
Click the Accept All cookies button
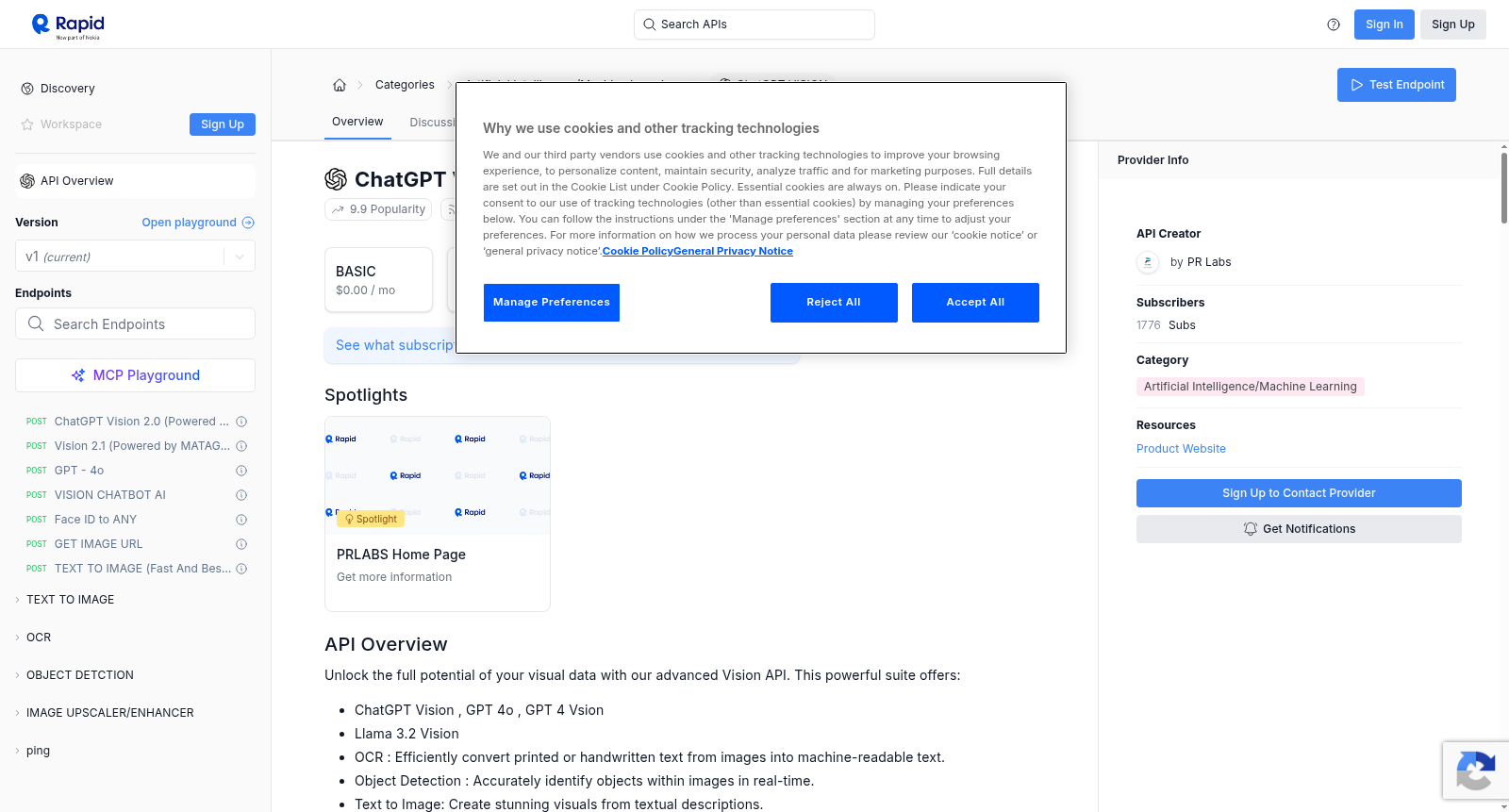[975, 303]
